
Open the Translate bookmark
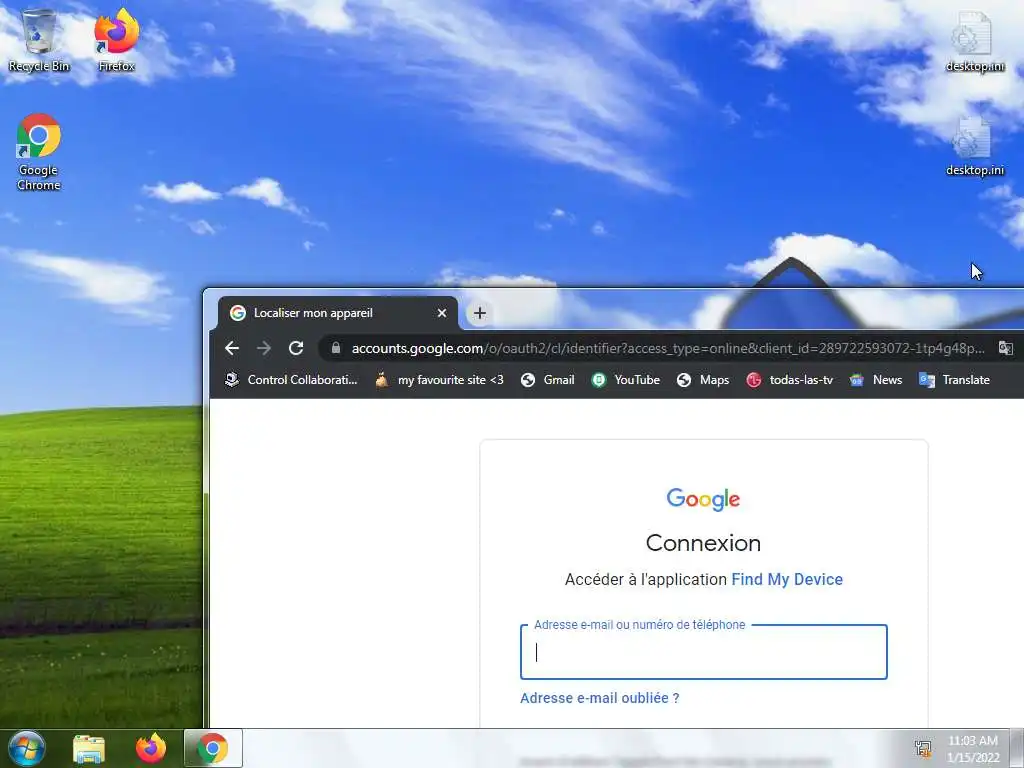(954, 380)
